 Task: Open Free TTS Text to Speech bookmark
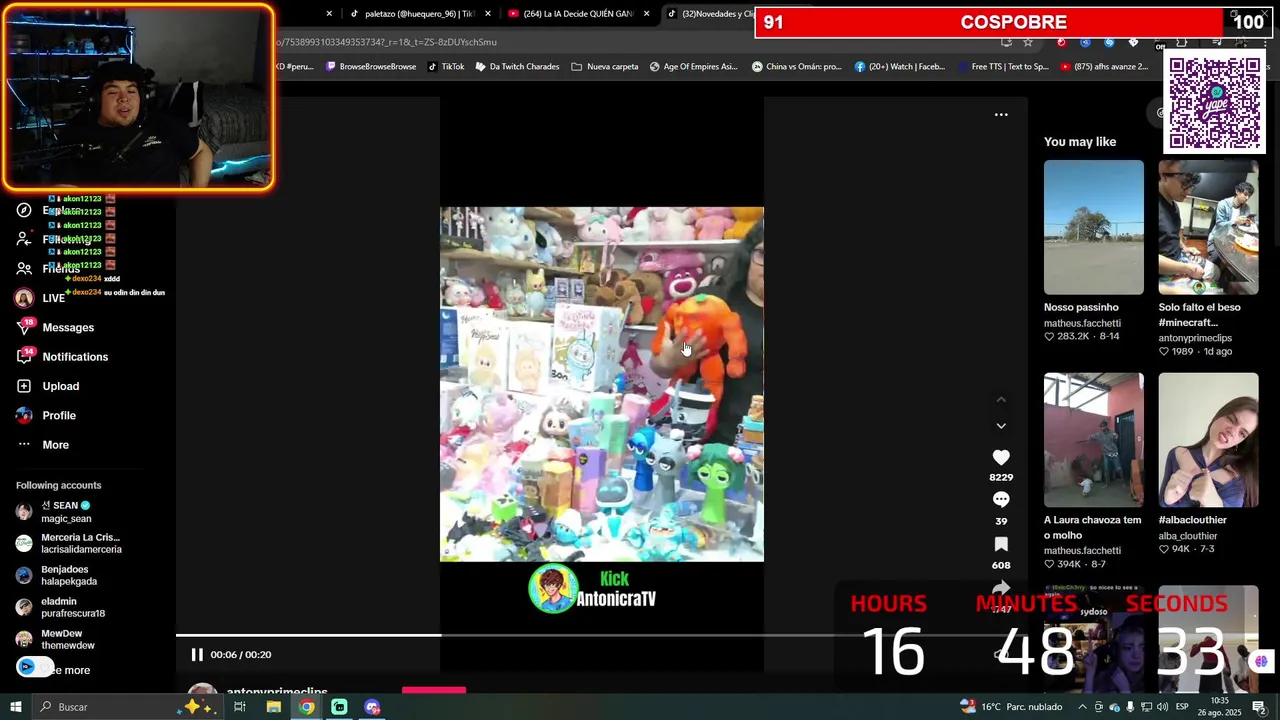point(1002,67)
